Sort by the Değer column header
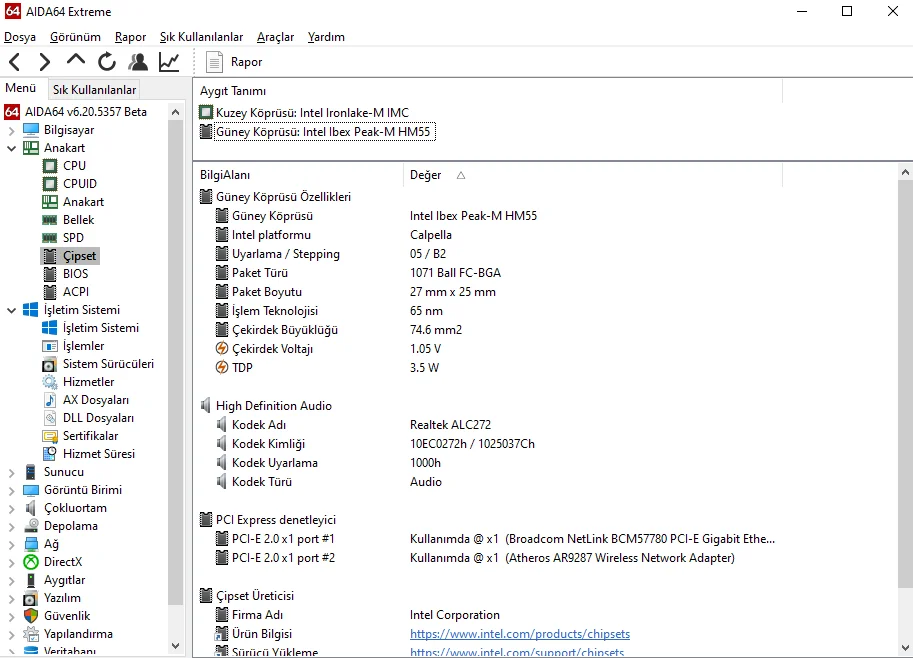This screenshot has height=658, width=913. [426, 175]
